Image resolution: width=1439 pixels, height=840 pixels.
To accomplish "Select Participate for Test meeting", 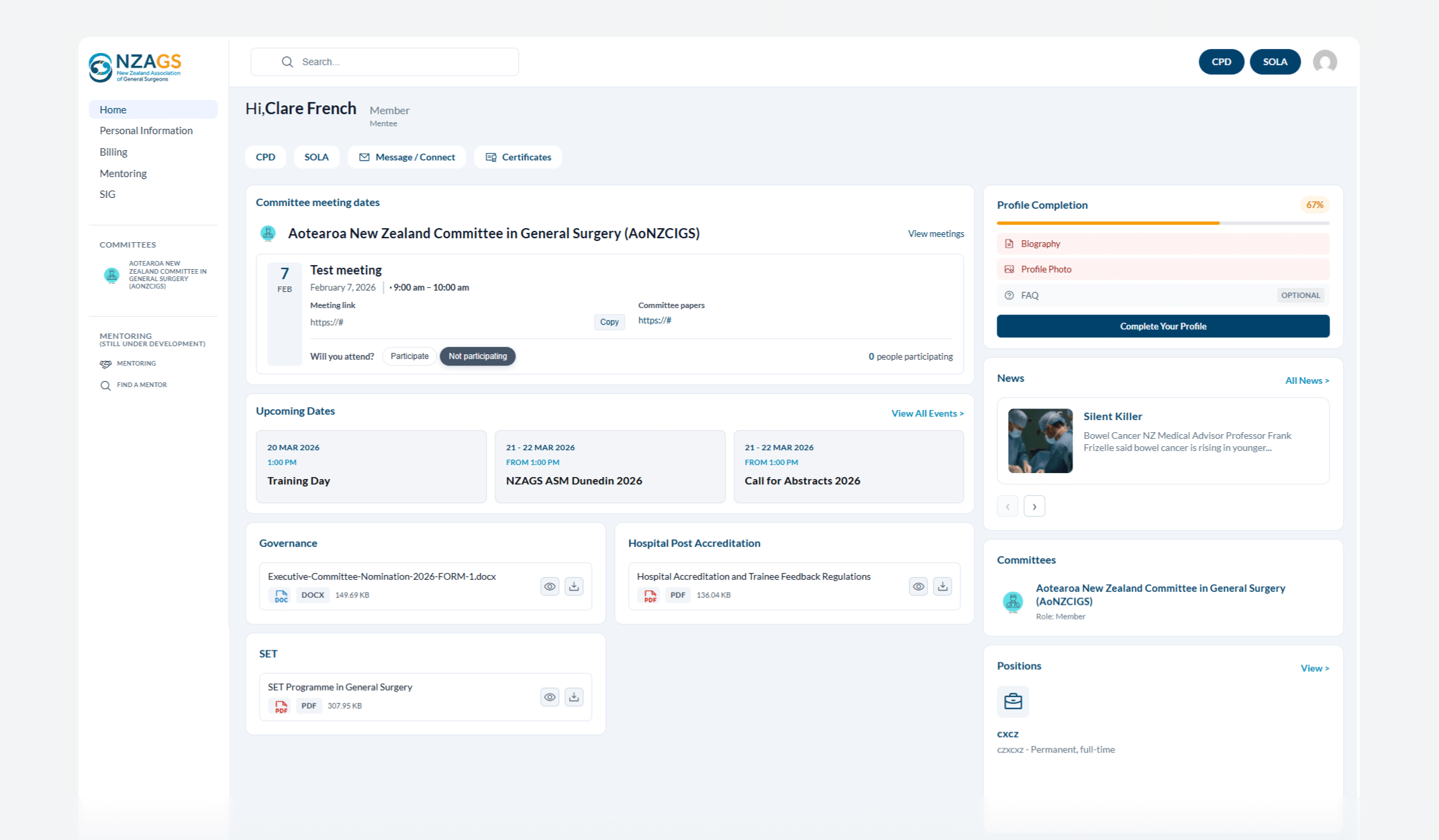I will [409, 356].
